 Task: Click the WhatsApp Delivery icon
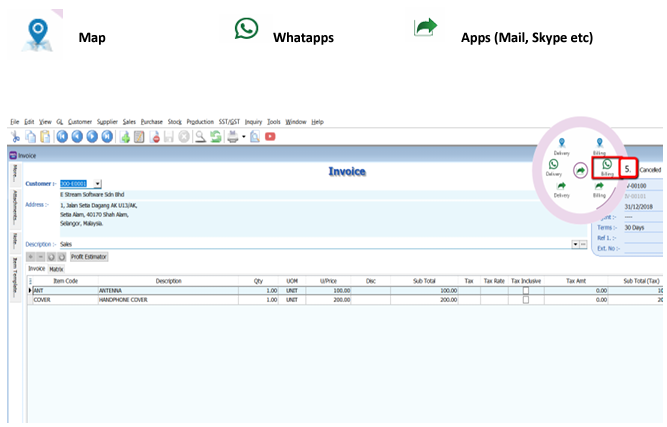553,165
